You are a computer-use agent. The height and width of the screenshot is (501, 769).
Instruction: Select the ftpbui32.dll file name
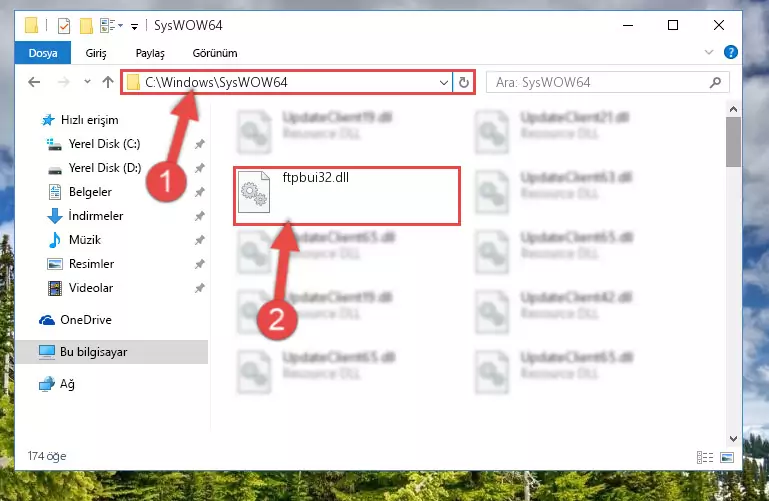tap(316, 177)
